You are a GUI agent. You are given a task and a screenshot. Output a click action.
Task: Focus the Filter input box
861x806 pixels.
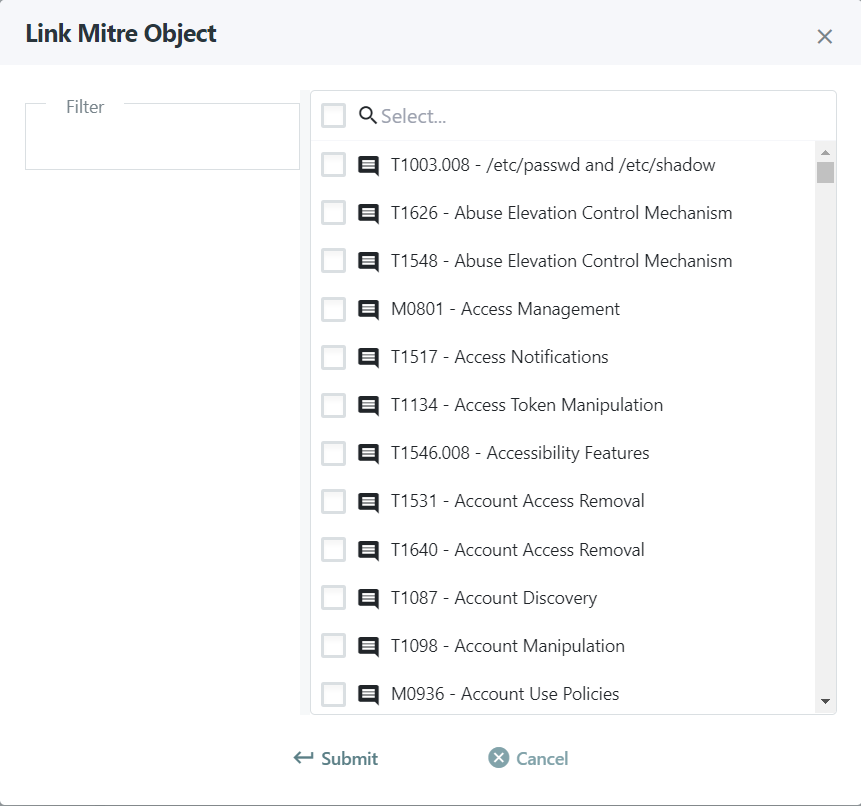click(x=162, y=136)
